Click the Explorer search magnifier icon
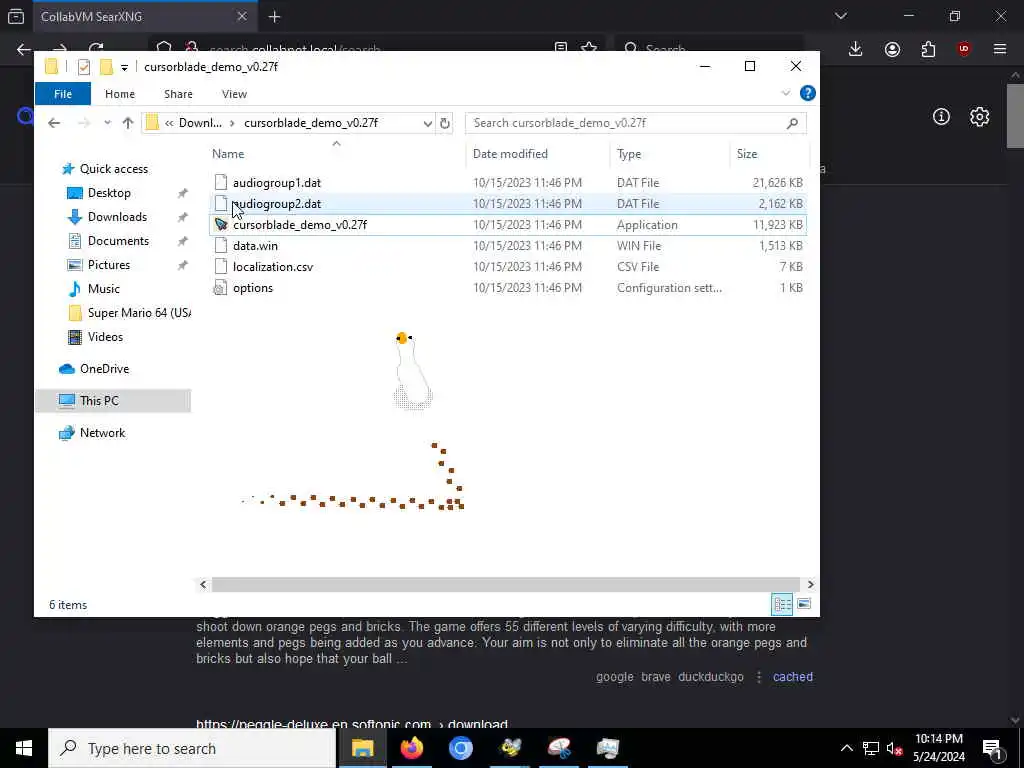Viewport: 1024px width, 768px height. 792,123
